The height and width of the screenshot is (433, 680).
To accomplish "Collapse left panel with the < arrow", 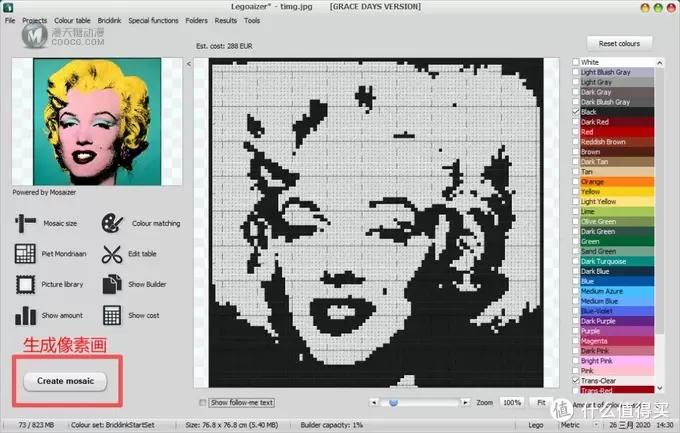I will 189,64.
